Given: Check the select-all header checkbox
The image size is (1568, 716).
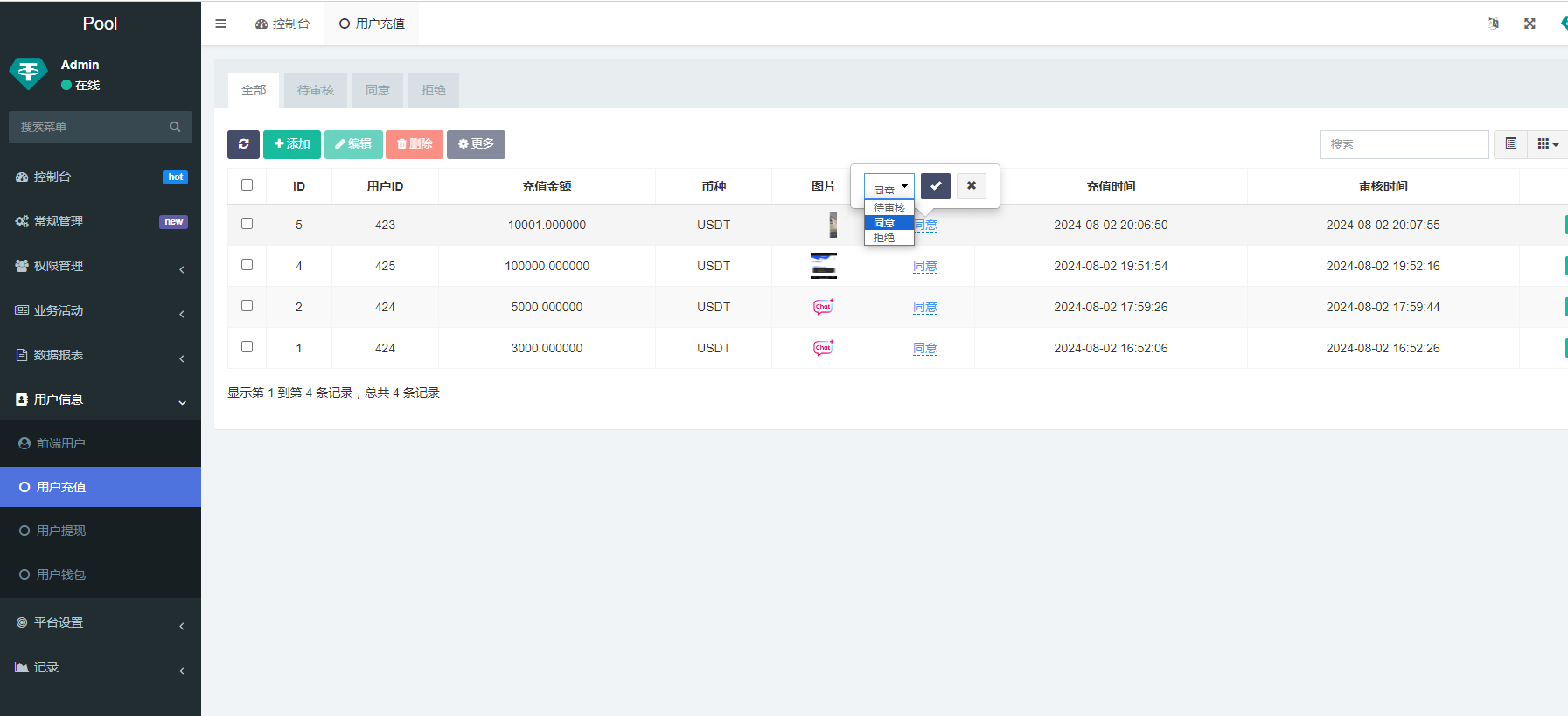Looking at the screenshot, I should (247, 185).
